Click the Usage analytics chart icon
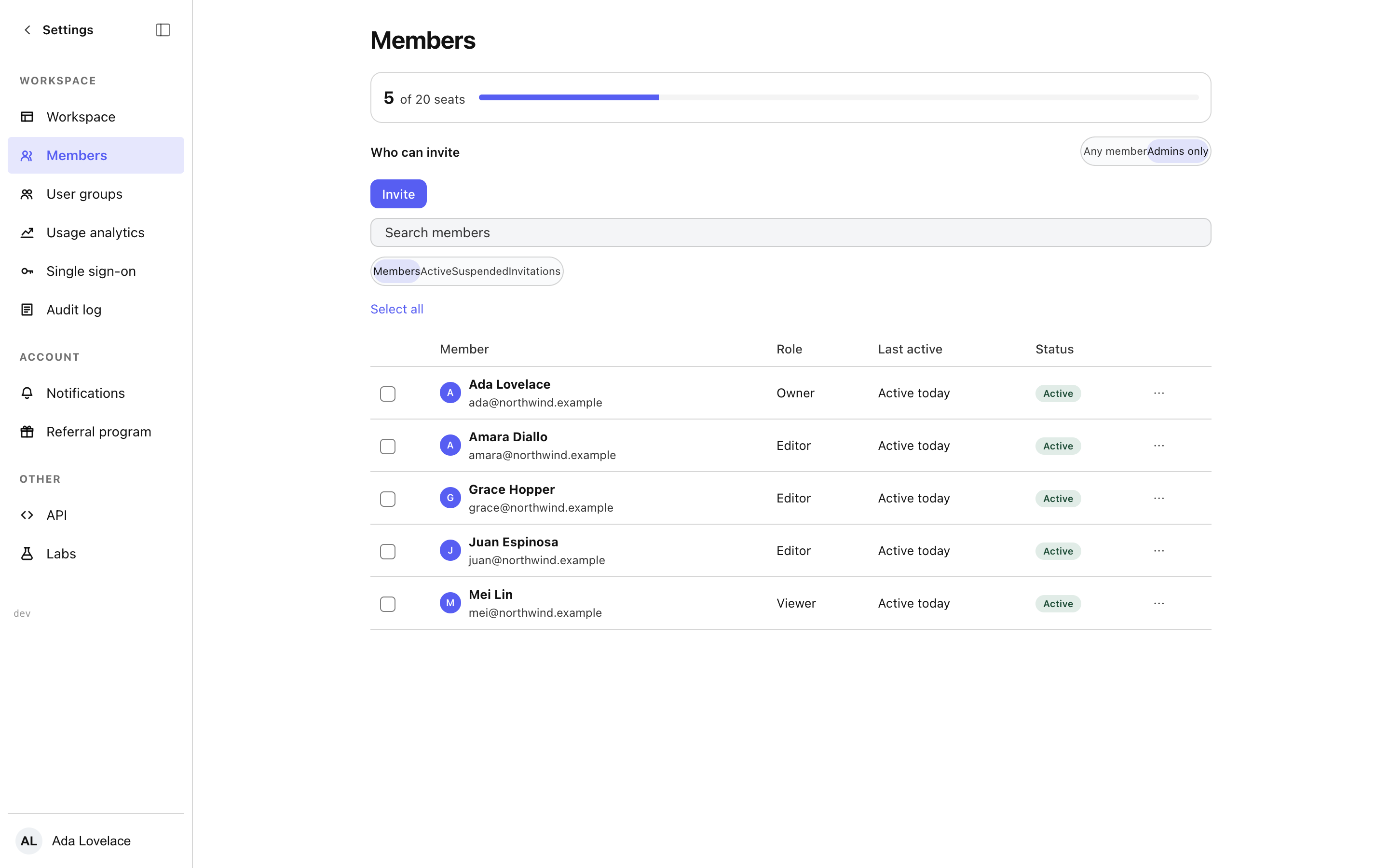The image size is (1389, 868). 27,232
